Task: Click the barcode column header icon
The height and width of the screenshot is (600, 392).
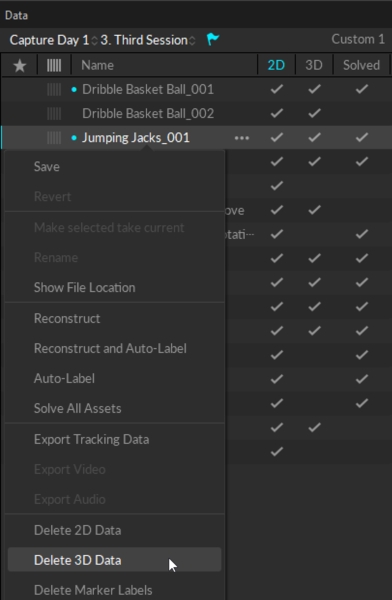Action: 54,65
